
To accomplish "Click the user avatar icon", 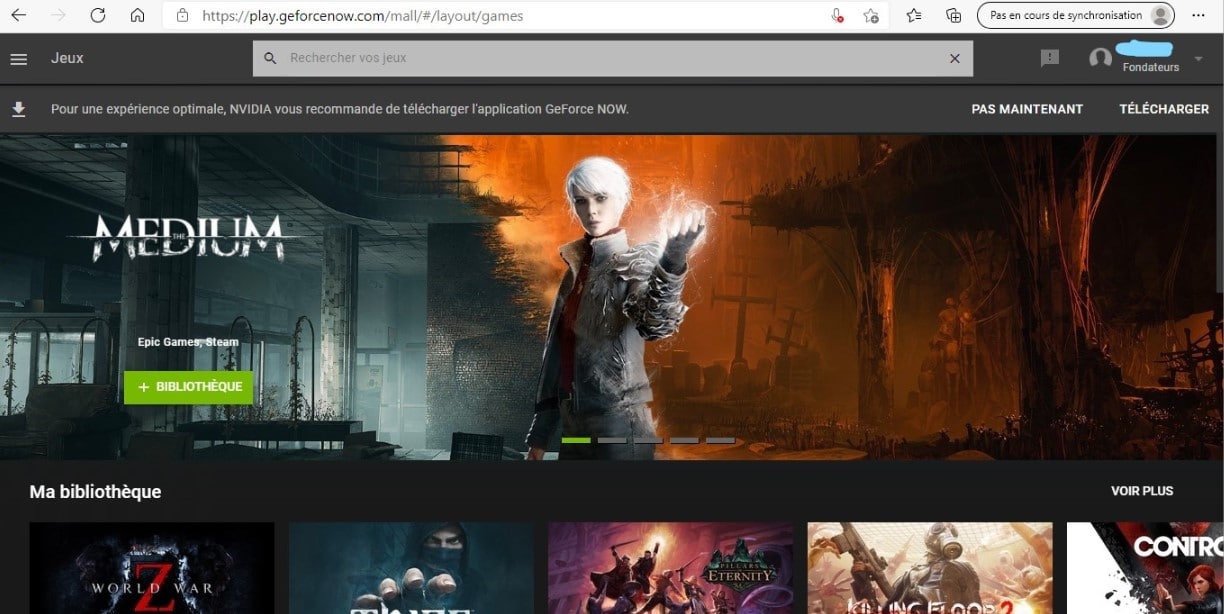I will (x=1100, y=59).
